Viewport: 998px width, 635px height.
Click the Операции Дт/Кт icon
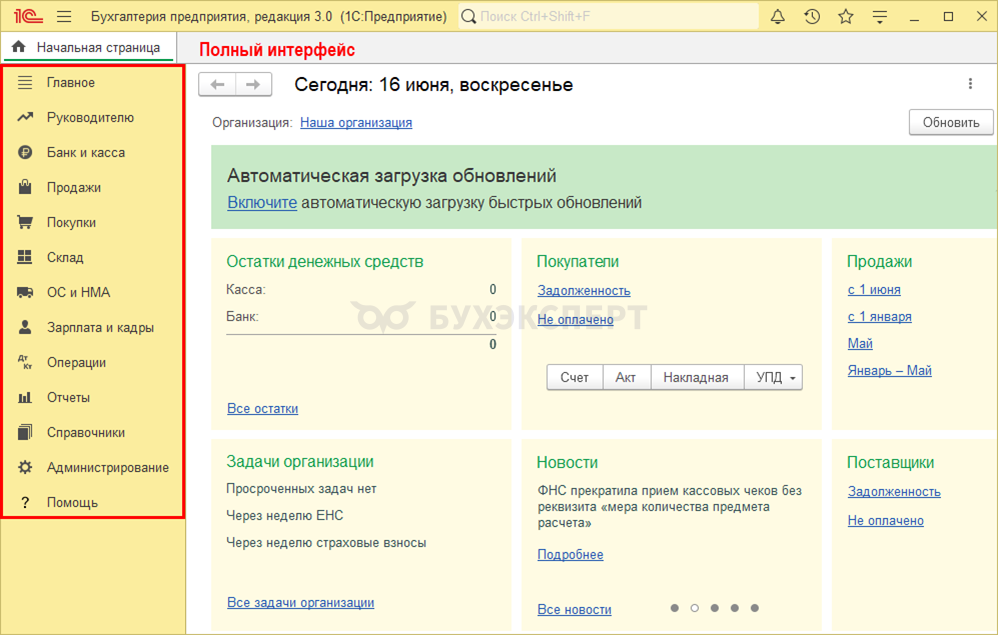25,362
